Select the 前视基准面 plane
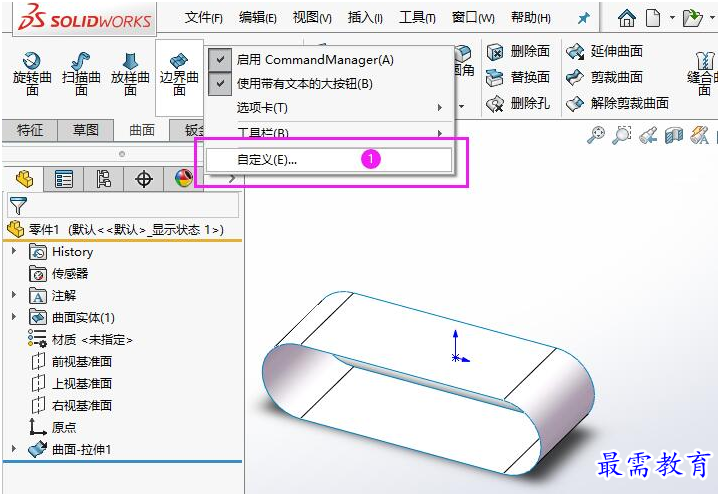This screenshot has height=496, width=719. [72, 362]
